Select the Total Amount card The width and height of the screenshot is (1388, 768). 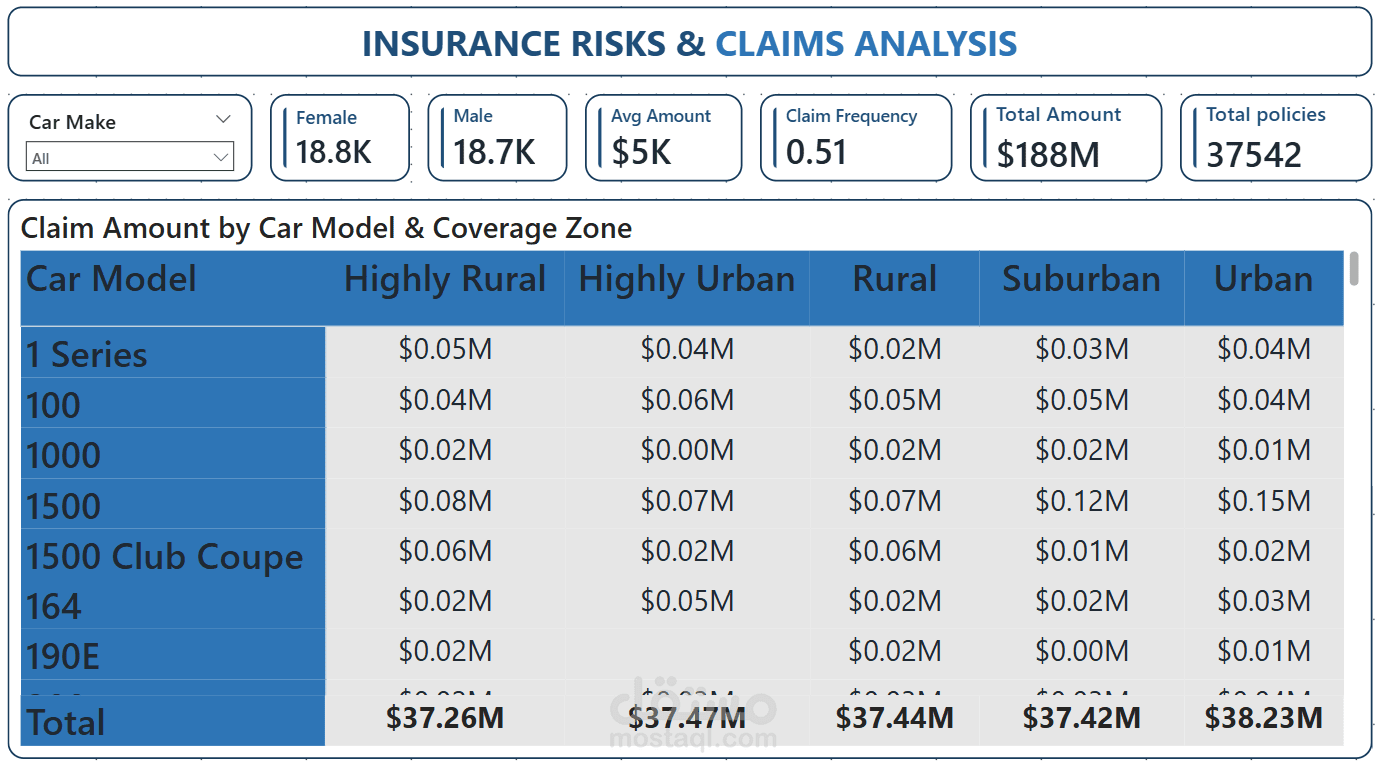pos(1065,138)
